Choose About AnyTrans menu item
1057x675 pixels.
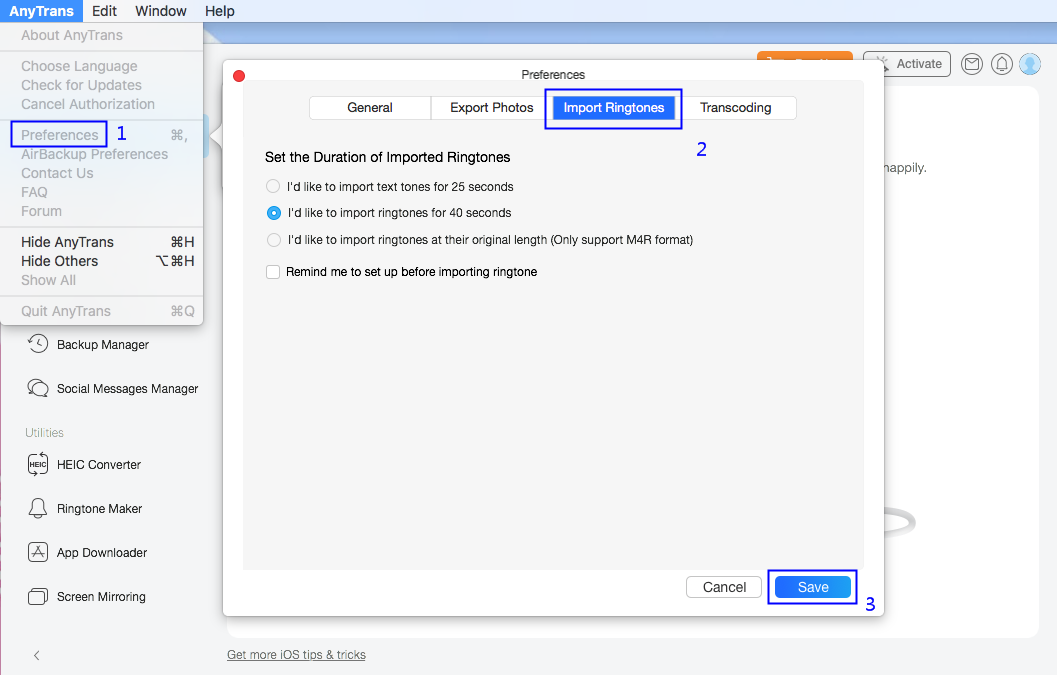tap(101, 35)
